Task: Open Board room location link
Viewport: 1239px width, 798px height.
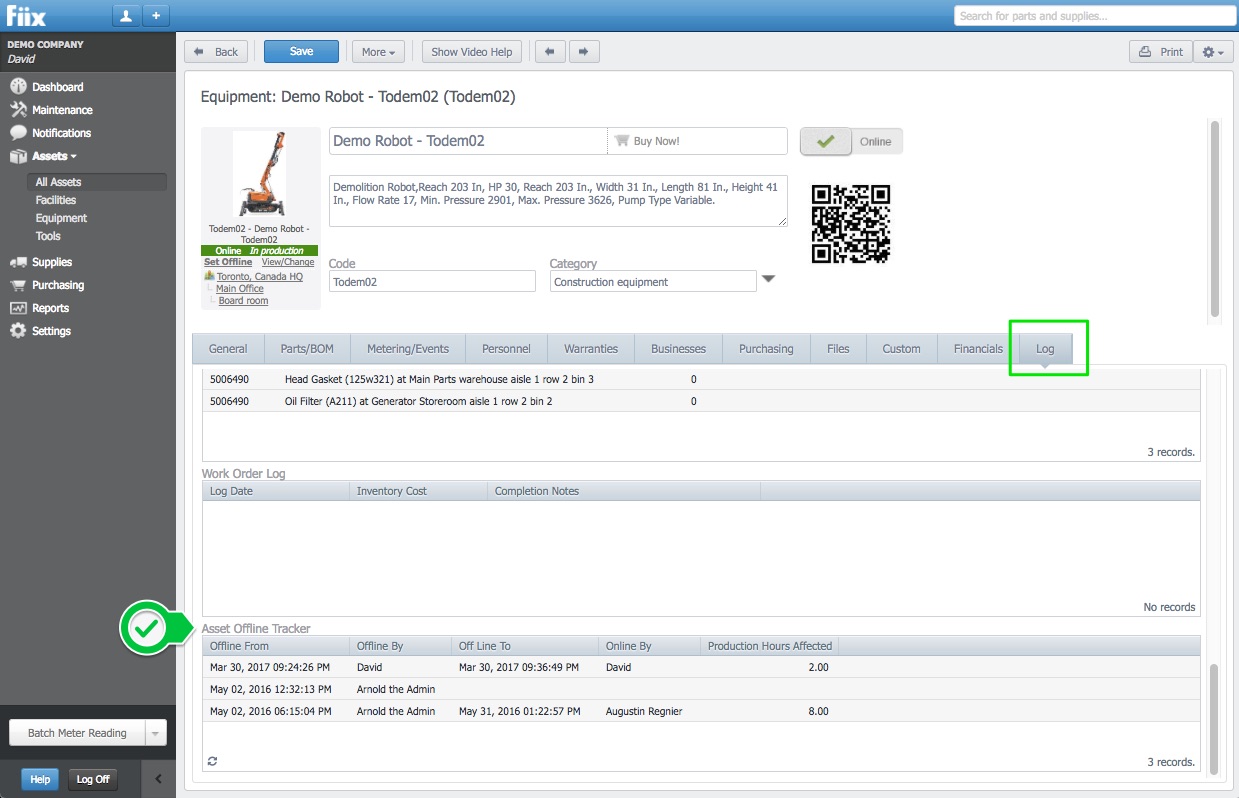Action: pyautogui.click(x=243, y=300)
